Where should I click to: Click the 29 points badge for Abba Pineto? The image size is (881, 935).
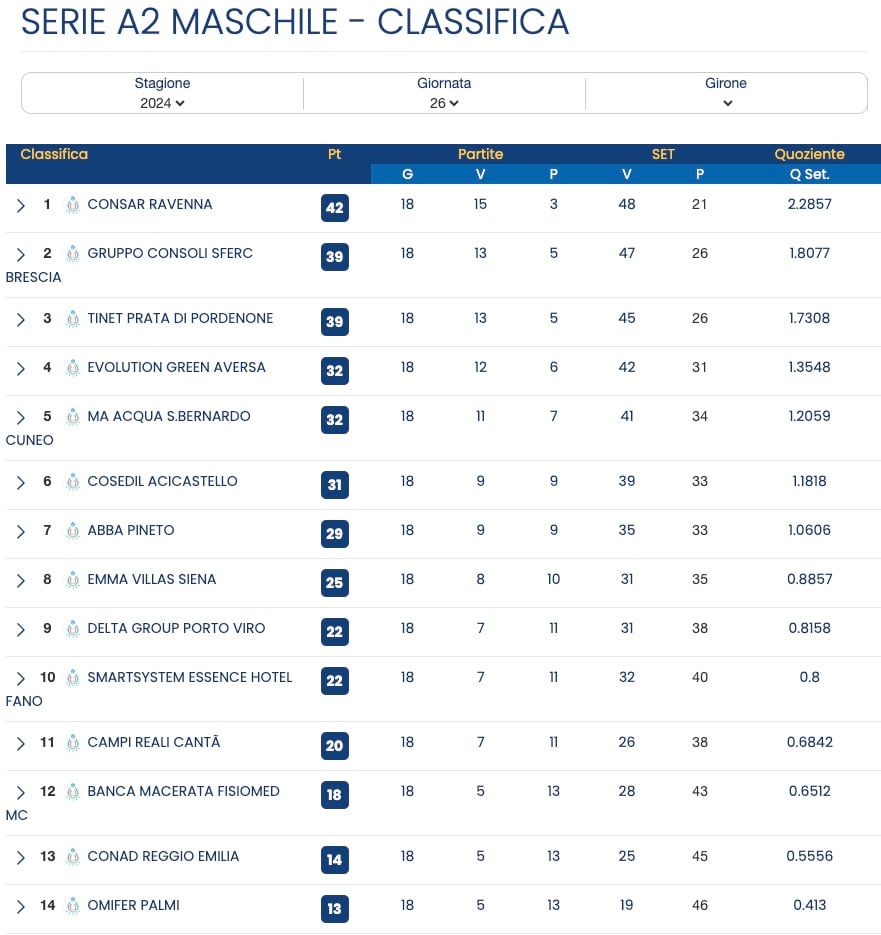point(335,533)
